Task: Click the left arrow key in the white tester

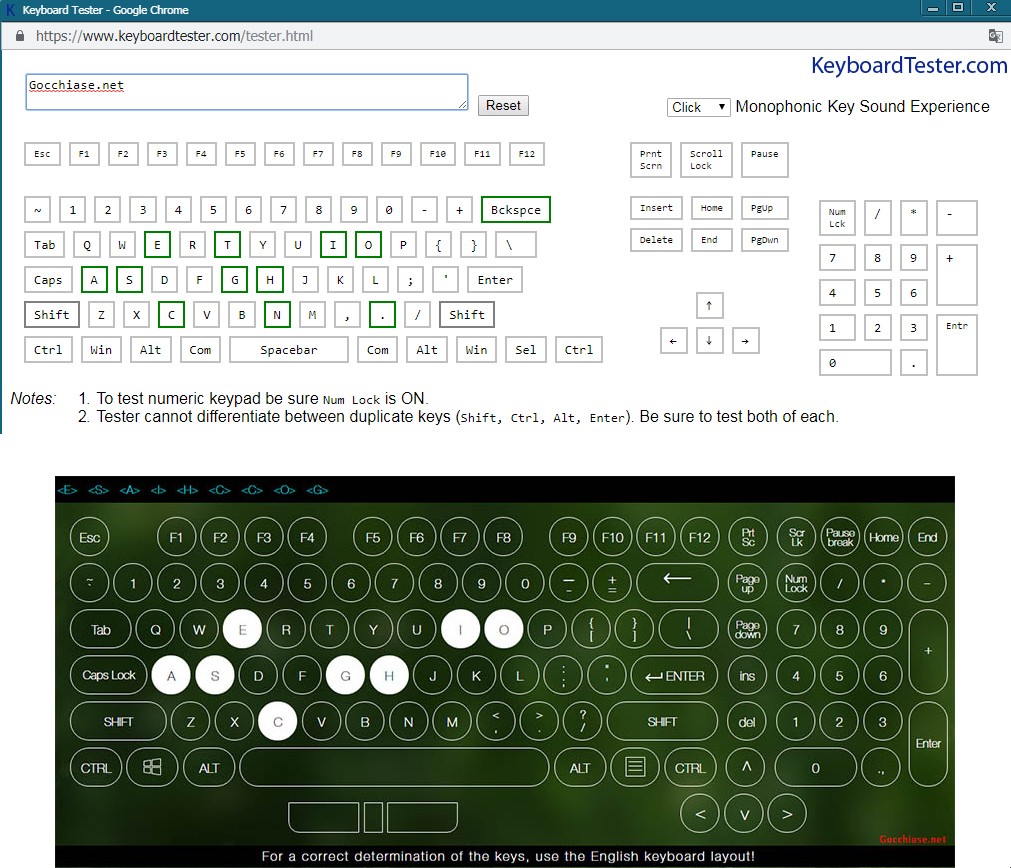Action: coord(673,341)
